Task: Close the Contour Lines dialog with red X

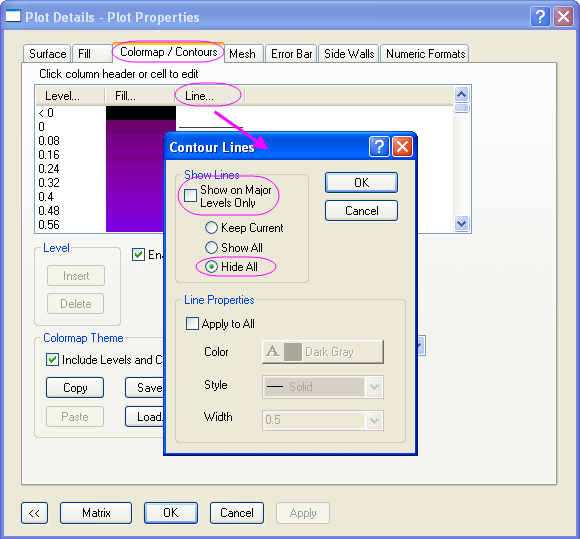Action: [x=402, y=147]
